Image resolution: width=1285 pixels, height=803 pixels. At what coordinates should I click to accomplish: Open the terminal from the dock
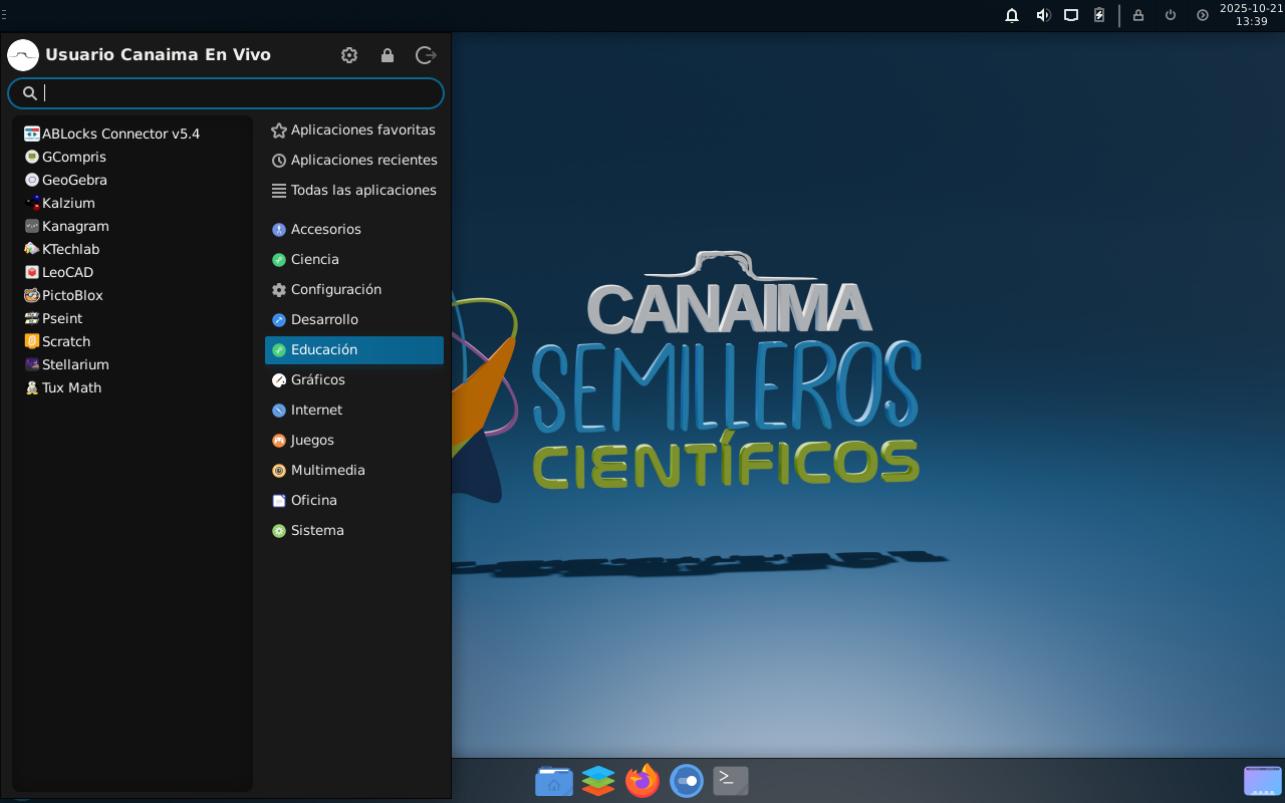[730, 780]
